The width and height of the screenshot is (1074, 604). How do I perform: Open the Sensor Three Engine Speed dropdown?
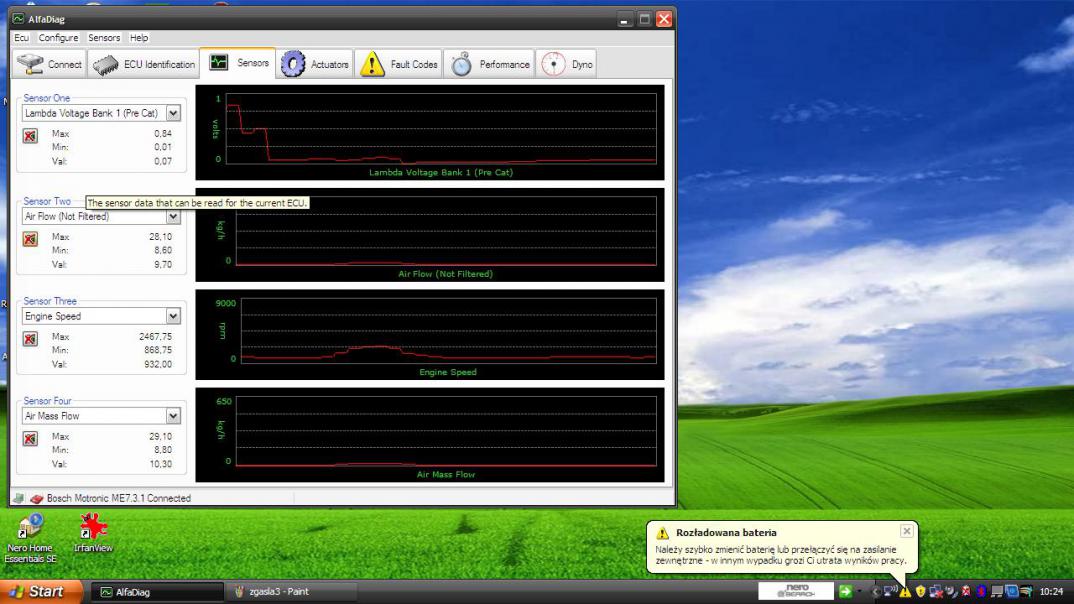173,316
